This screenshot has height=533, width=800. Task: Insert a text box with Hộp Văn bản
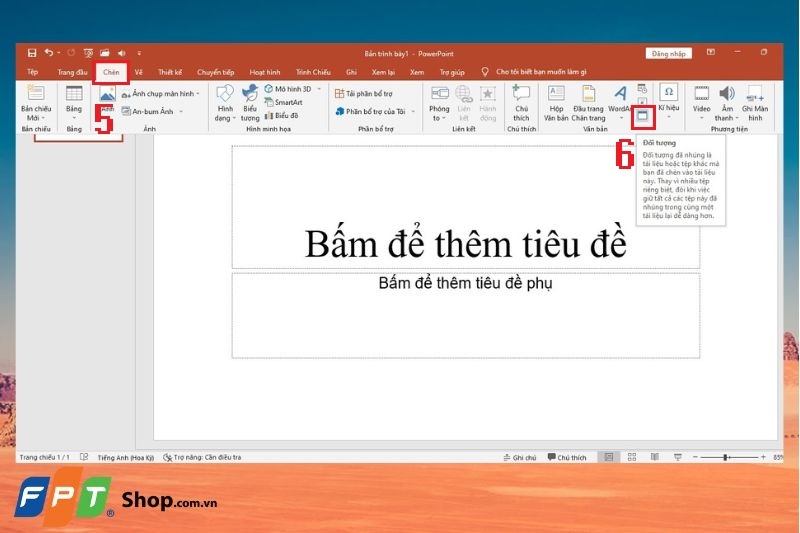tap(556, 104)
